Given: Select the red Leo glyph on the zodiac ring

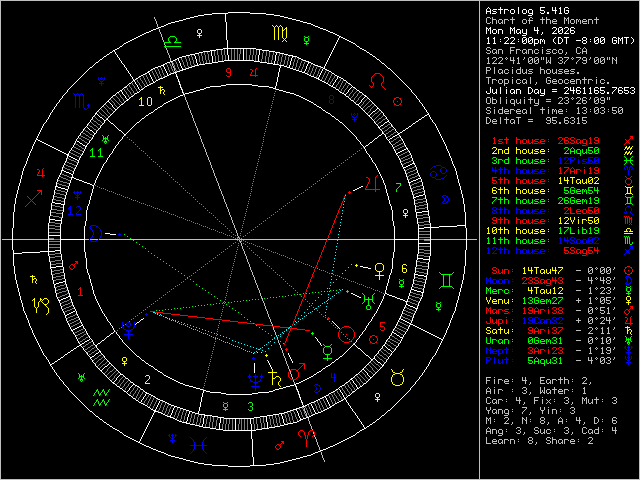Looking at the screenshot, I should point(377,81).
